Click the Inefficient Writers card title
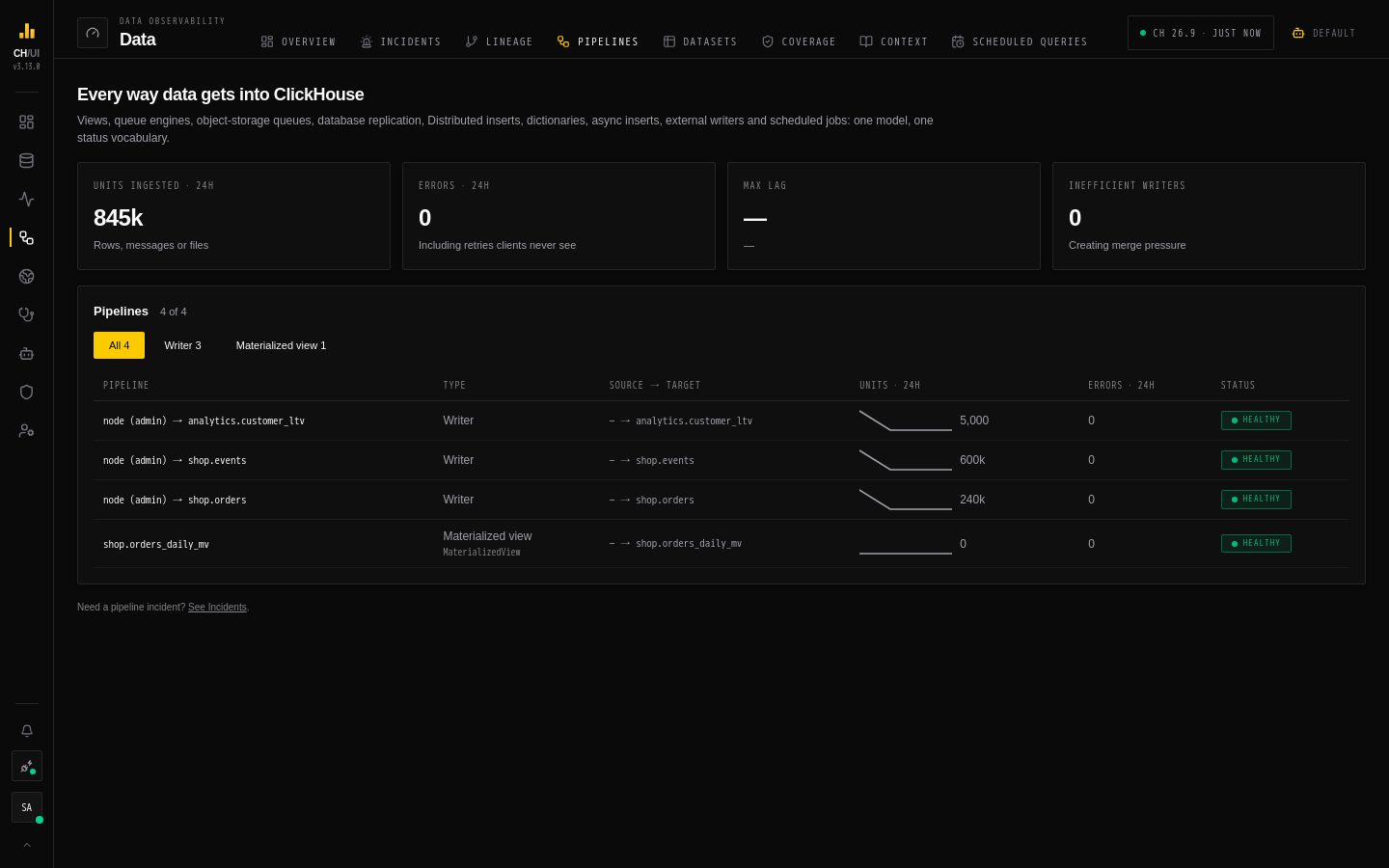This screenshot has width=1389, height=868. [x=1127, y=185]
